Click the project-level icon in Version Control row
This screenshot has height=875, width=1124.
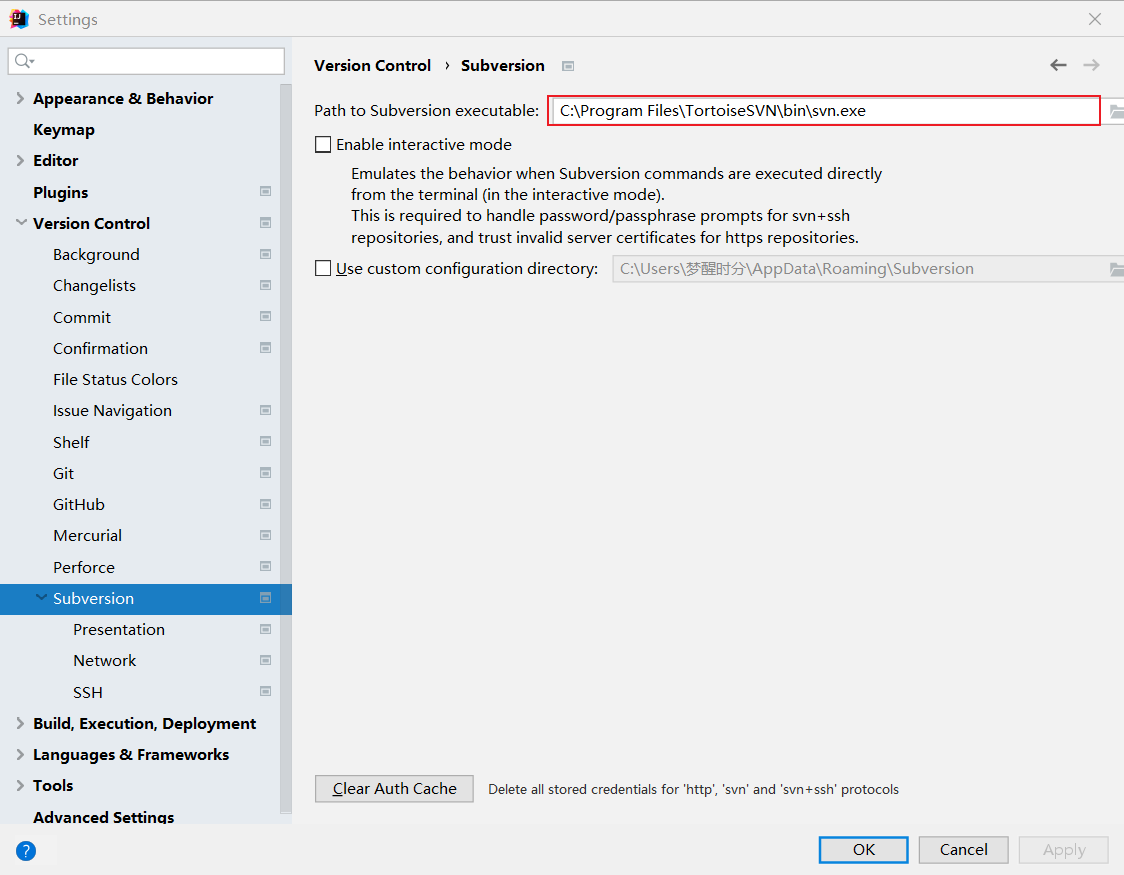pyautogui.click(x=265, y=223)
